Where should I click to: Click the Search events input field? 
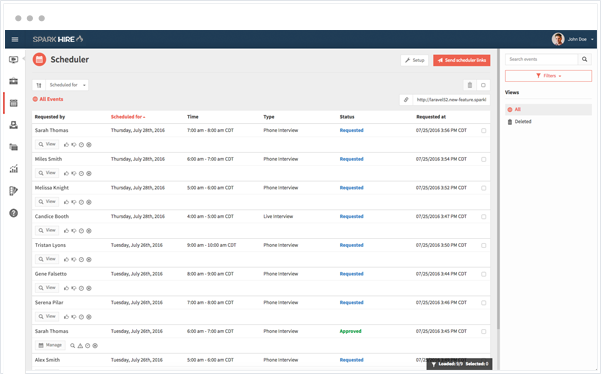[x=541, y=59]
